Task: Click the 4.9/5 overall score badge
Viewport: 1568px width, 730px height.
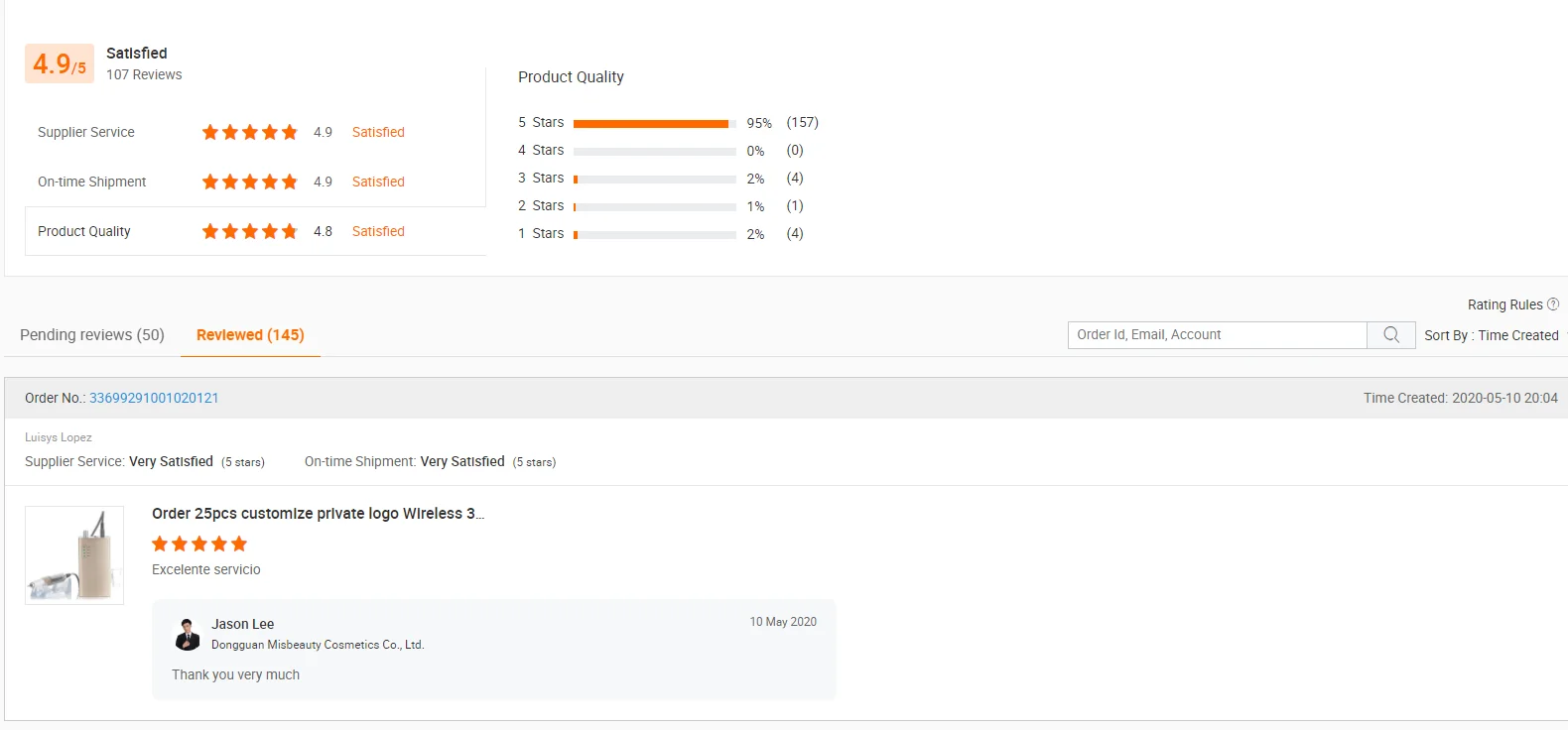Action: click(60, 63)
